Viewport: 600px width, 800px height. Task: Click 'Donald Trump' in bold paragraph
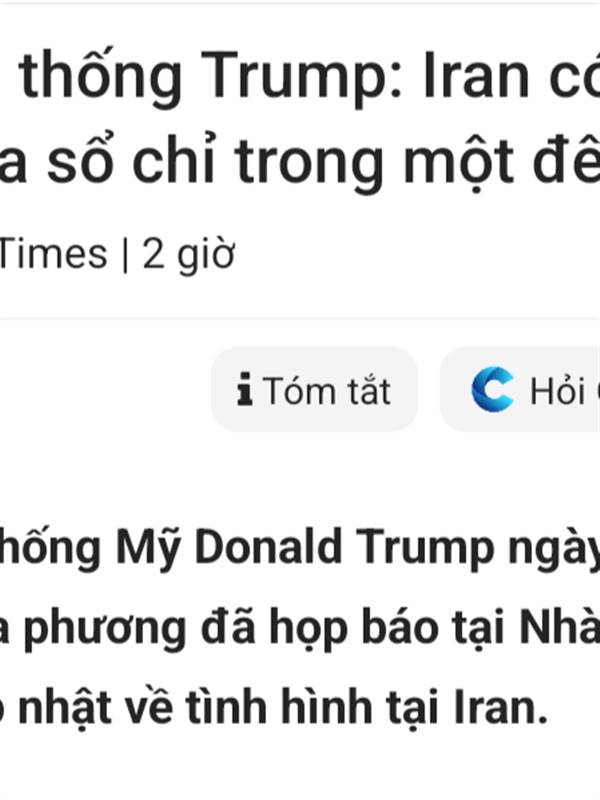[x=344, y=548]
